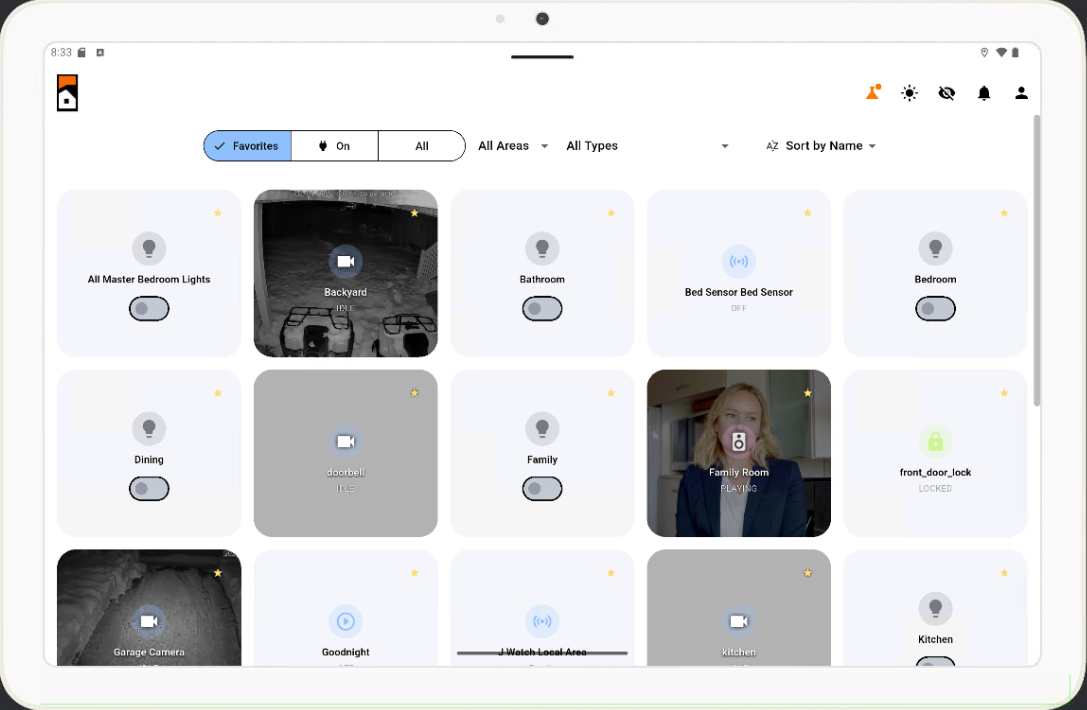Open notifications via the bell icon
The height and width of the screenshot is (710, 1087).
tap(984, 92)
